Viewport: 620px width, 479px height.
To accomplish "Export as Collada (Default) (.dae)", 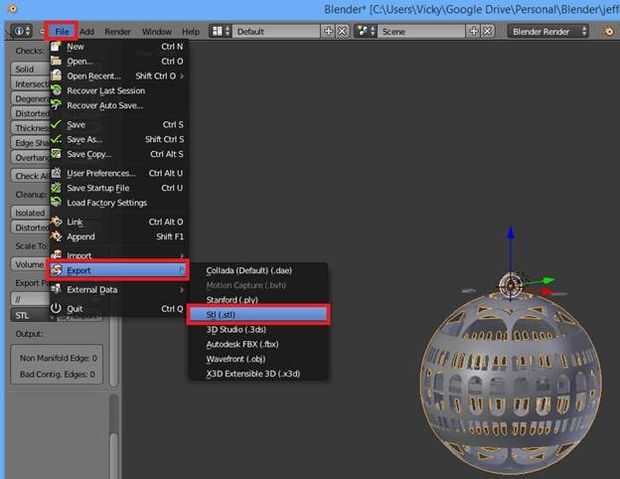I will click(x=259, y=271).
